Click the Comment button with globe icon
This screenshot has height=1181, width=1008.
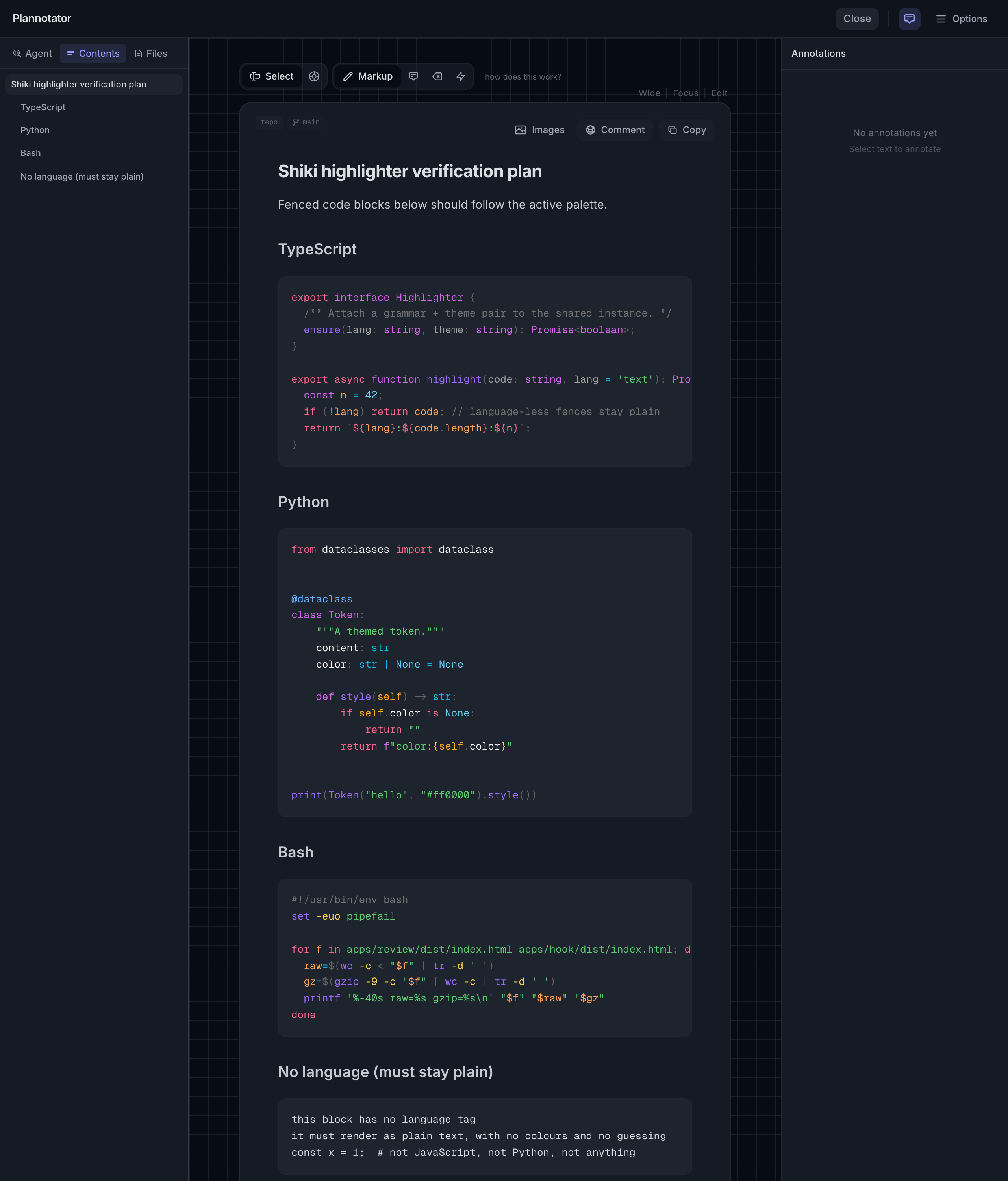pos(615,130)
